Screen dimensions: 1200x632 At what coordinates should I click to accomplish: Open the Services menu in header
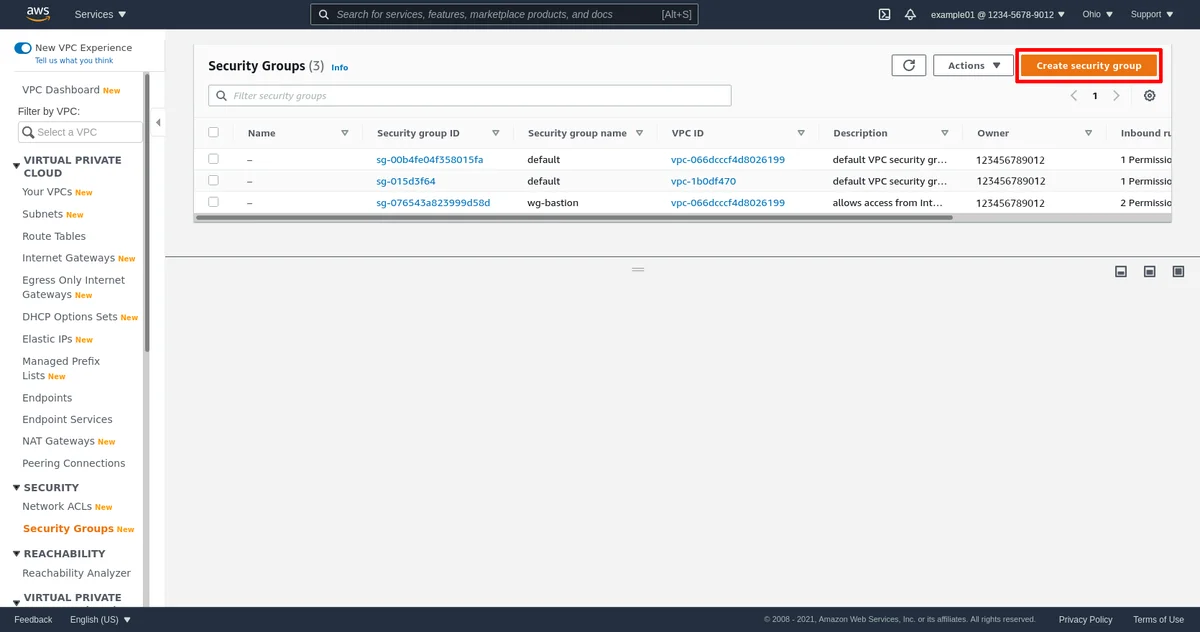[100, 15]
